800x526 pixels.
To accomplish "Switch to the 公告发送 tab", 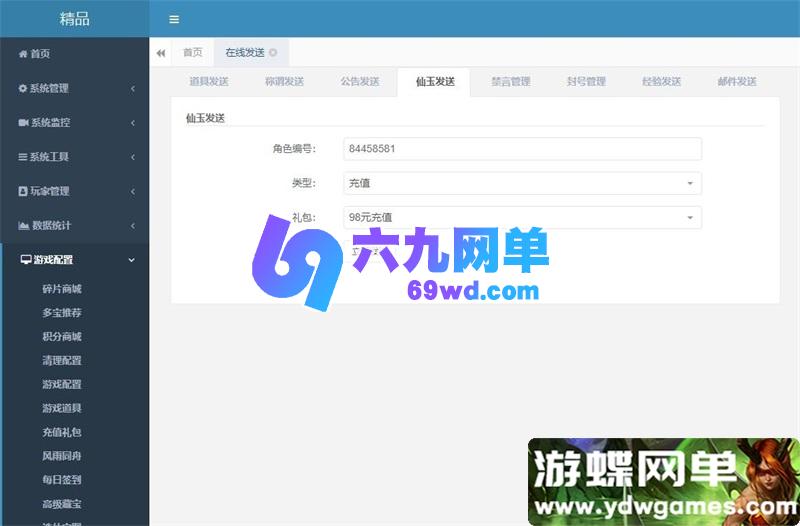I will coord(360,82).
